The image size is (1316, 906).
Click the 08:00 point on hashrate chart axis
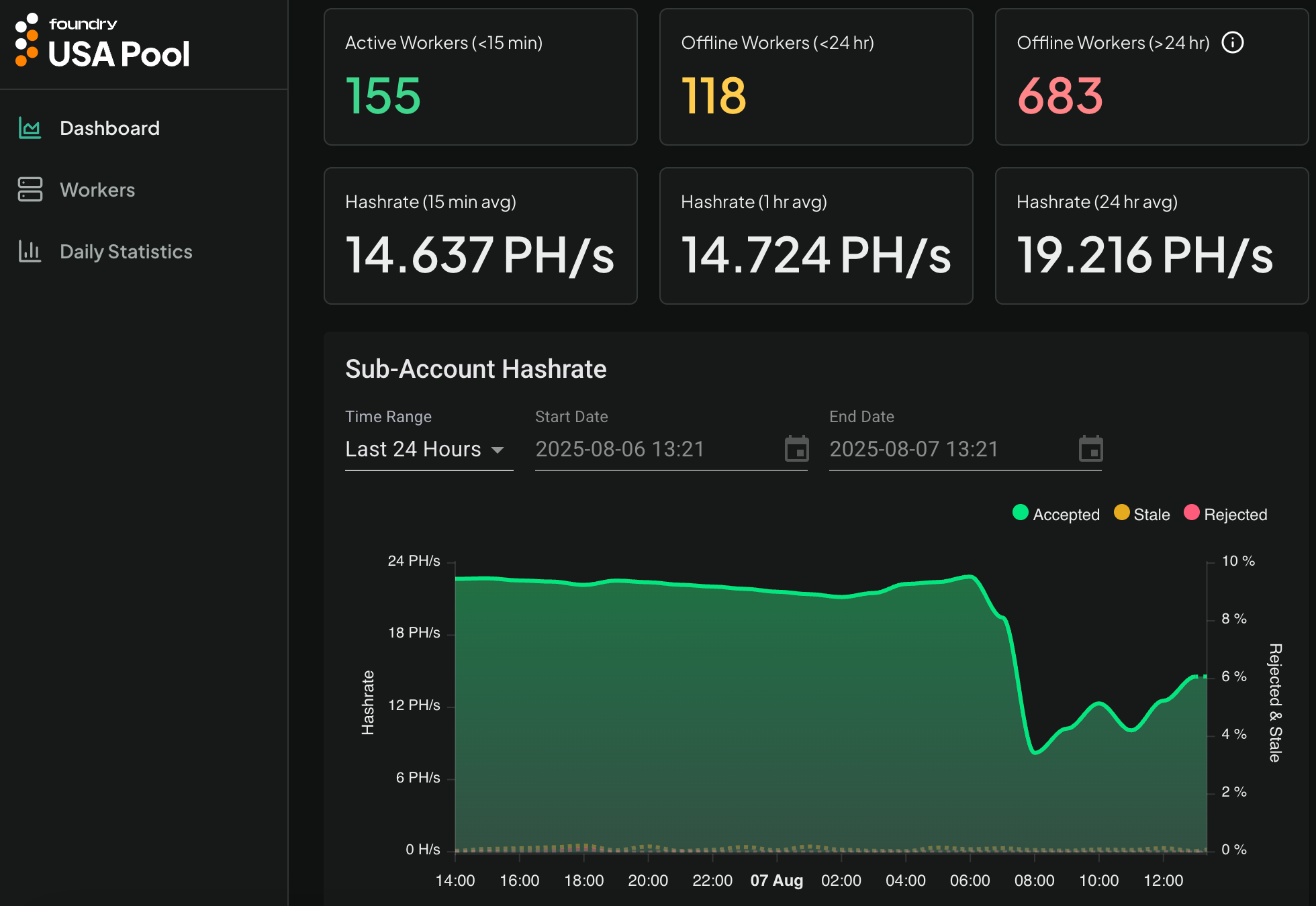point(1034,880)
